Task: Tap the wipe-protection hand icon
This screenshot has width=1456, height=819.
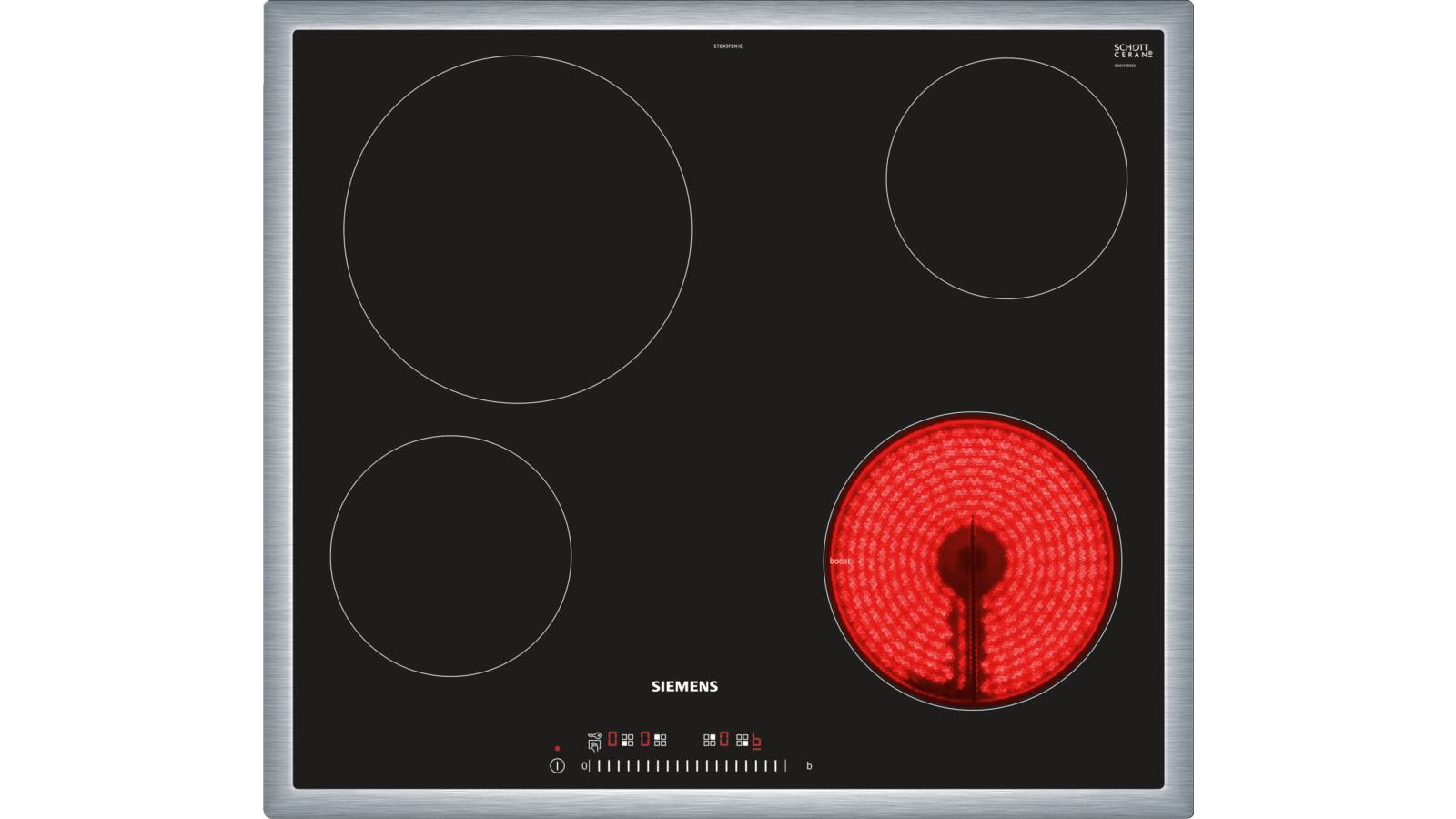Action: 594,745
